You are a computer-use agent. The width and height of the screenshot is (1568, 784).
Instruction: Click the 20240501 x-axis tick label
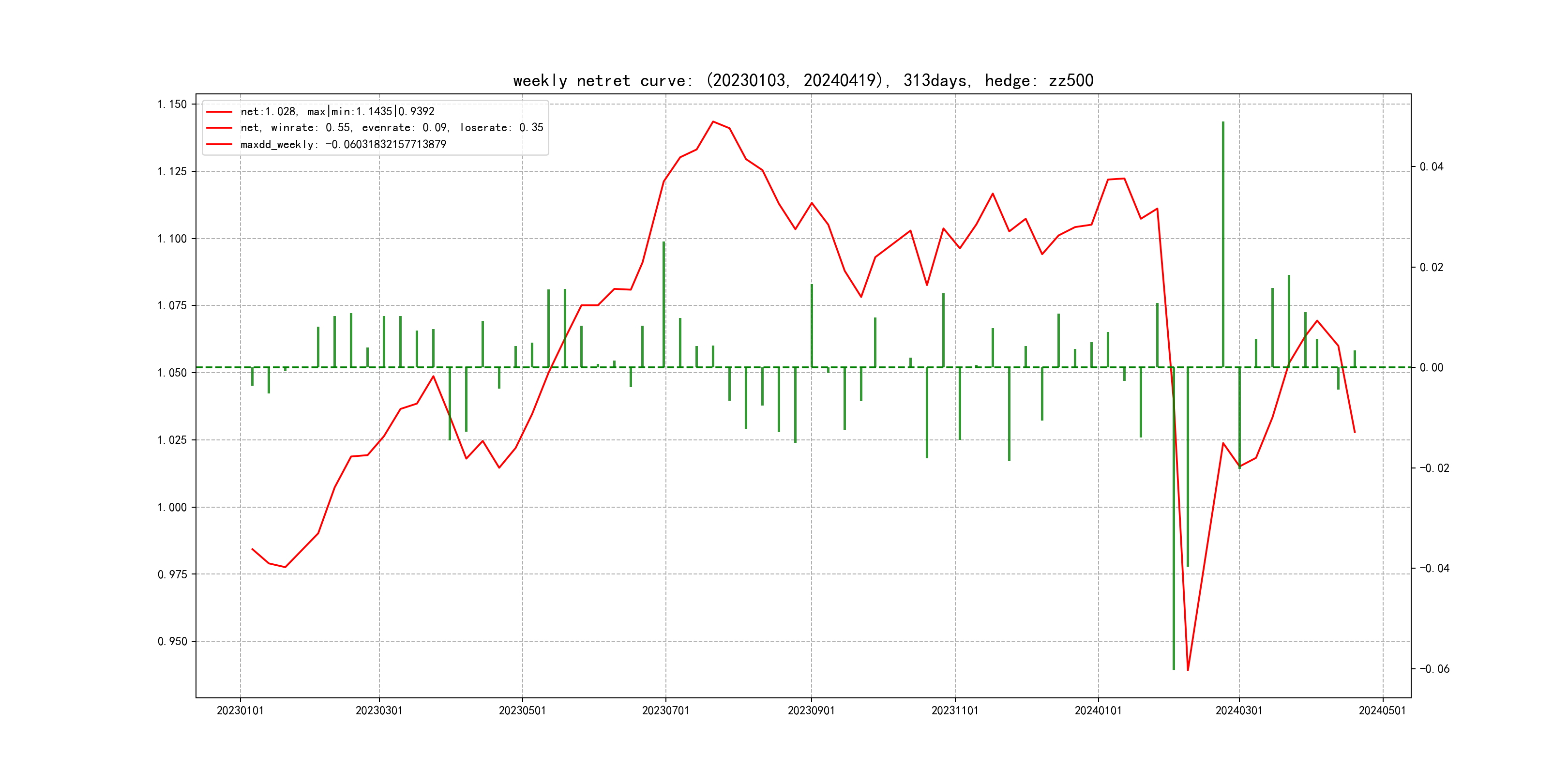tap(1382, 710)
